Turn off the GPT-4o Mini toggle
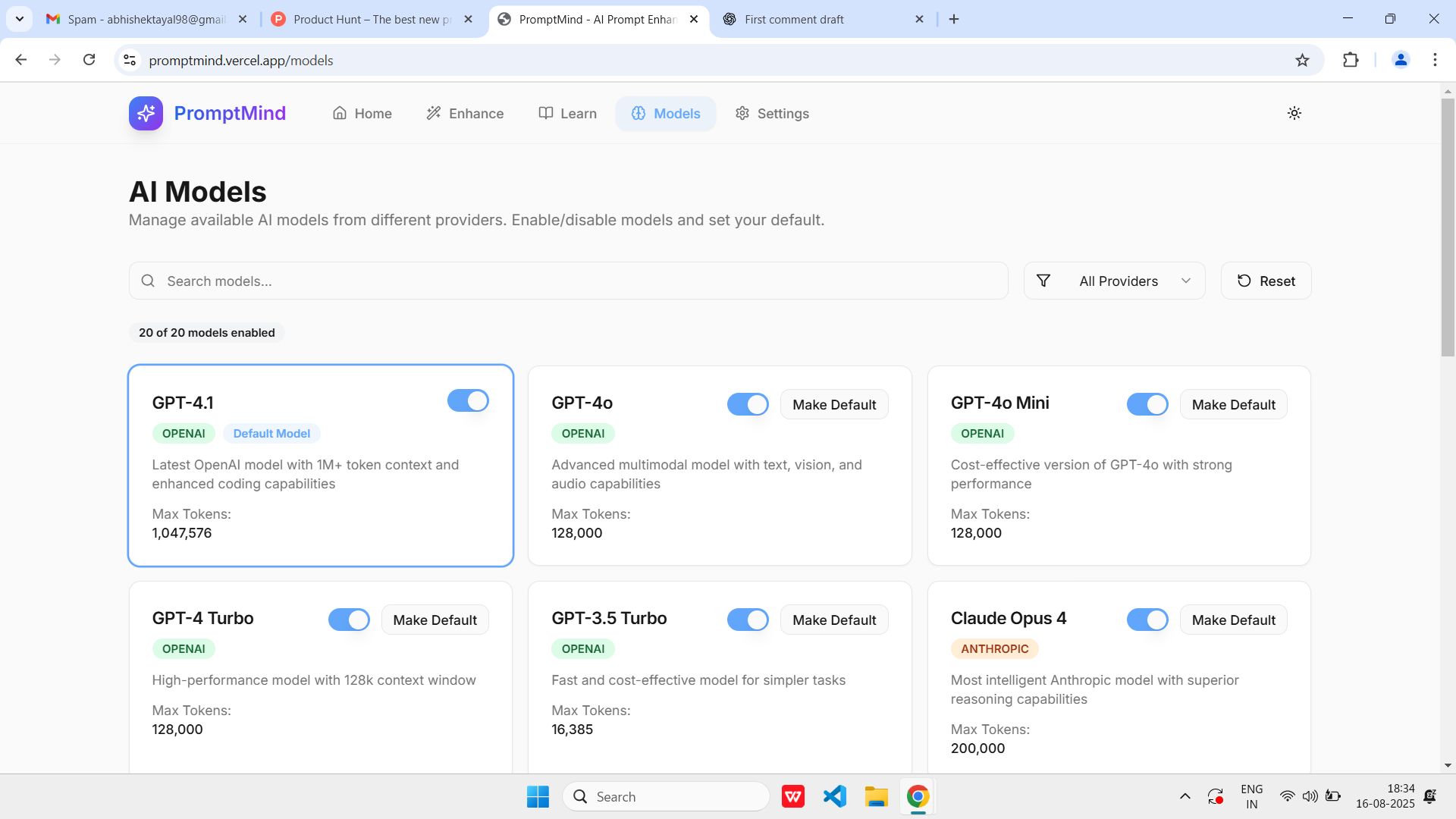Screen dimensions: 1456x819 click(1147, 404)
